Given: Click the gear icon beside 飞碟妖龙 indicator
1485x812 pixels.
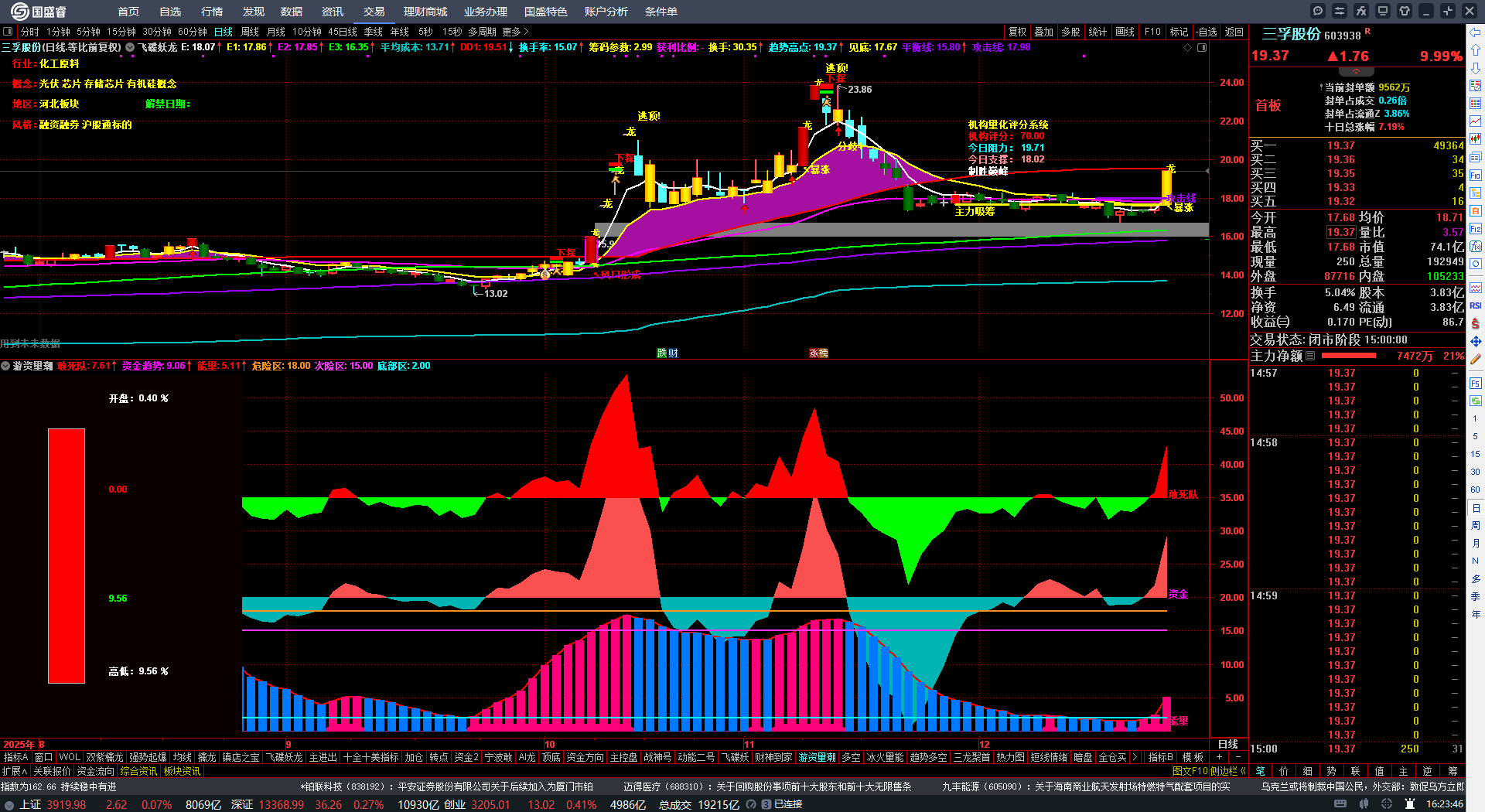Looking at the screenshot, I should (130, 47).
